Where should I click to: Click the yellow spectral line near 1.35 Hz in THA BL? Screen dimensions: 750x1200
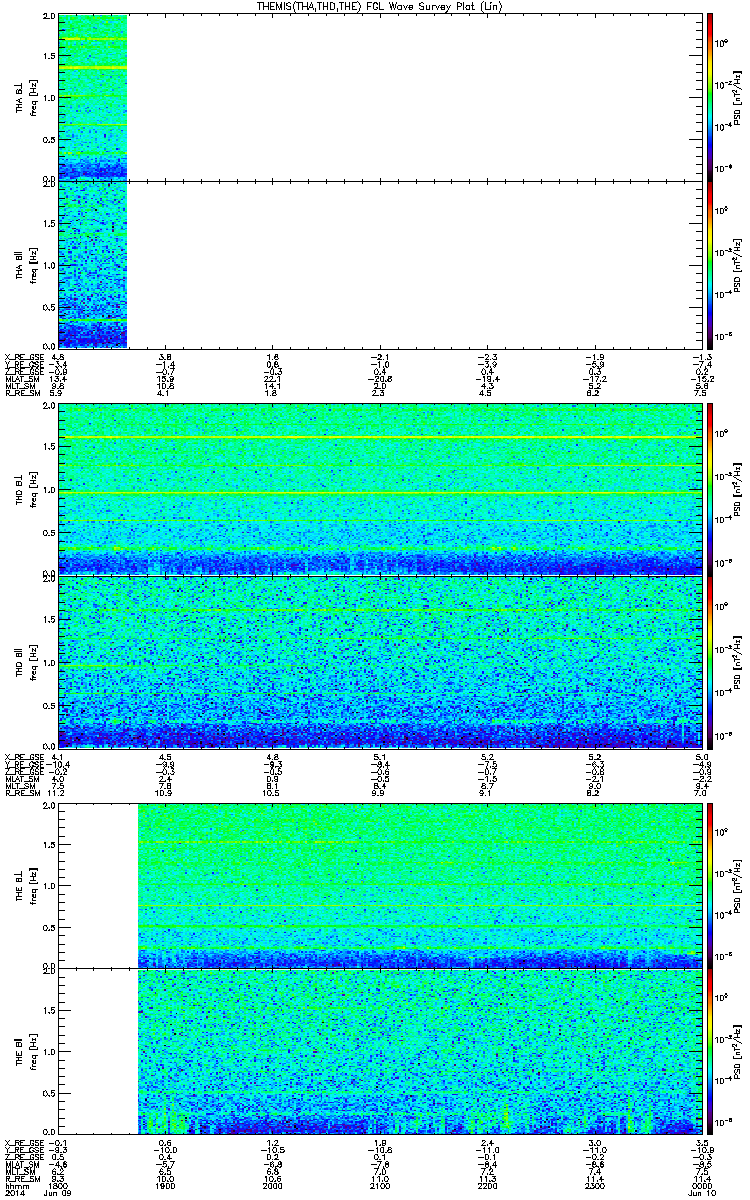[93, 67]
